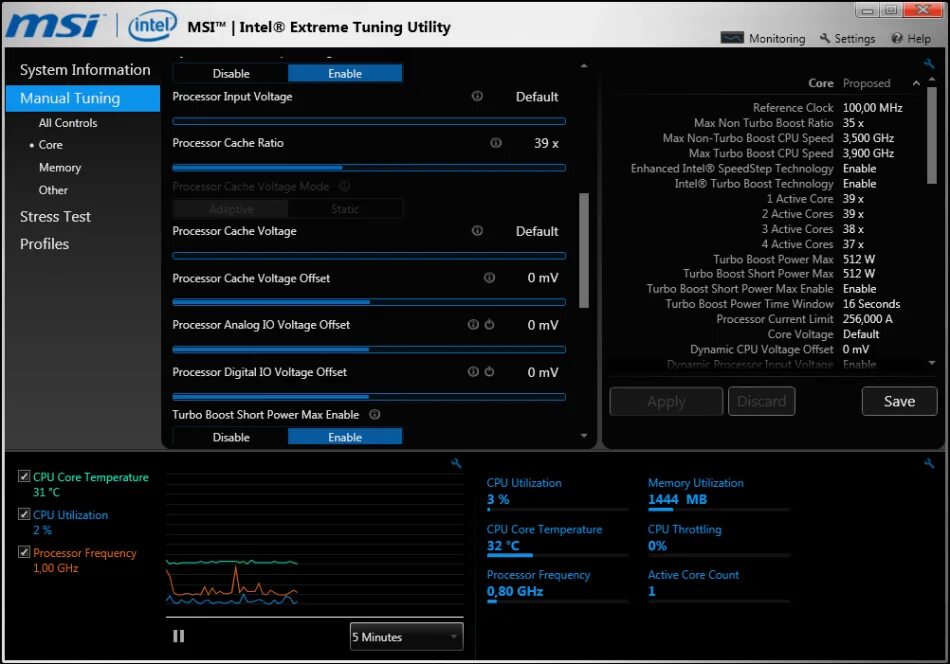
Task: Disable Turbo Boost Short Power Max
Action: pyautogui.click(x=231, y=437)
